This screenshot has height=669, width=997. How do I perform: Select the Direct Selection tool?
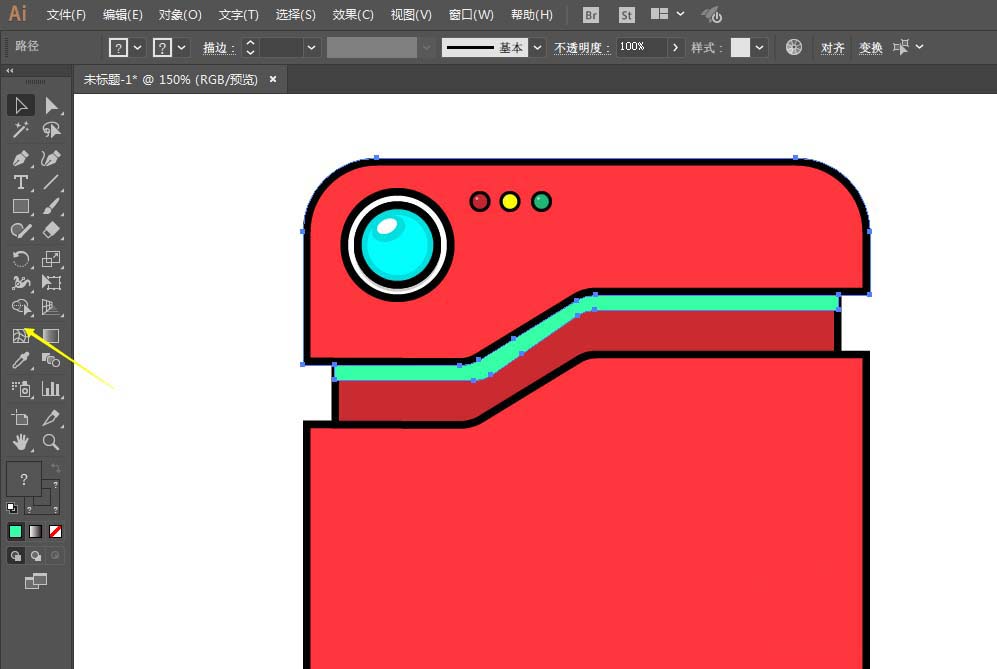tap(51, 105)
